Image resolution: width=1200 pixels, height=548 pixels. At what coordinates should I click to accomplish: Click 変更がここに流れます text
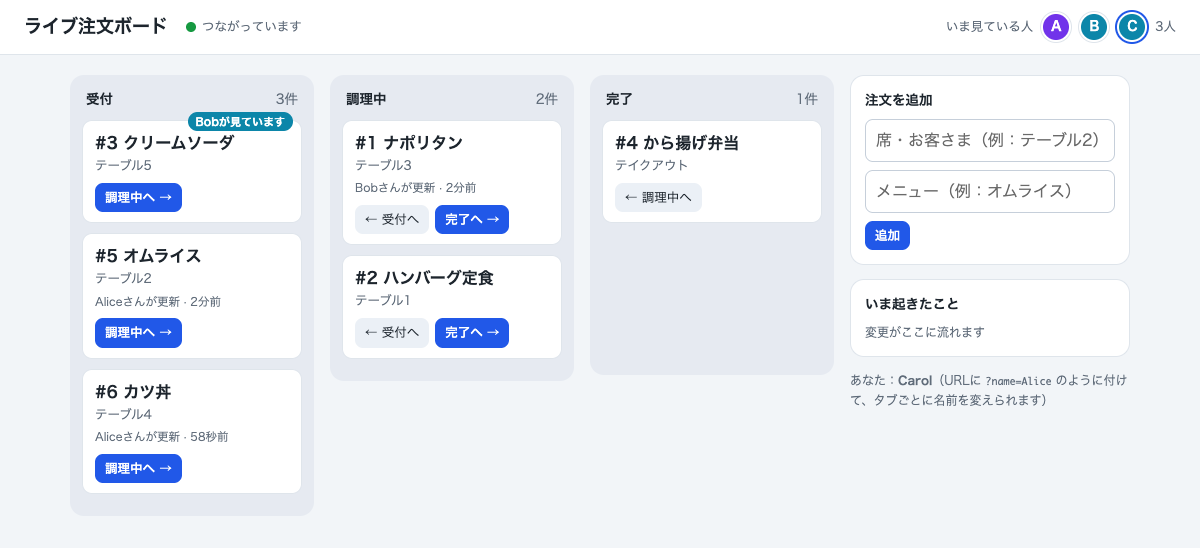tap(925, 332)
